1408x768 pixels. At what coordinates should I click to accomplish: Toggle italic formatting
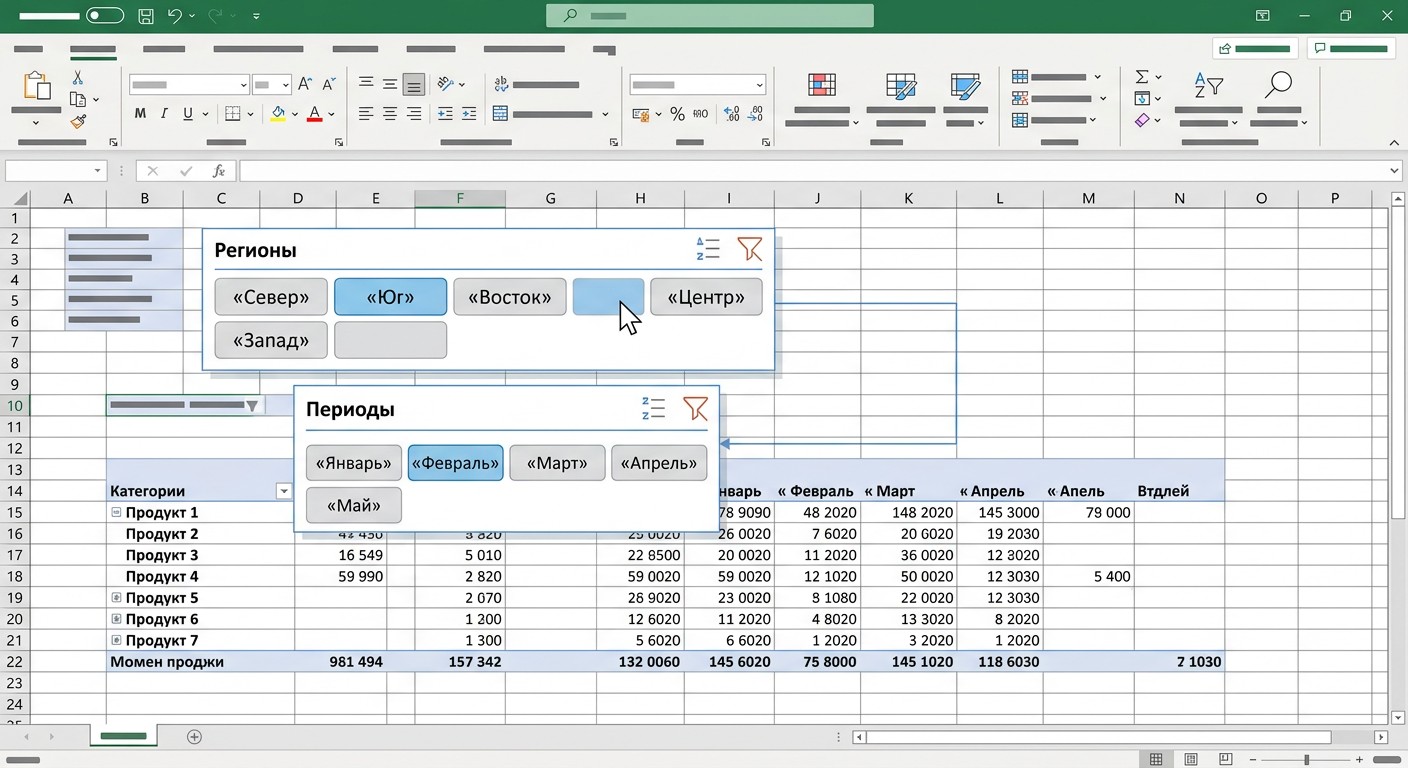[165, 114]
